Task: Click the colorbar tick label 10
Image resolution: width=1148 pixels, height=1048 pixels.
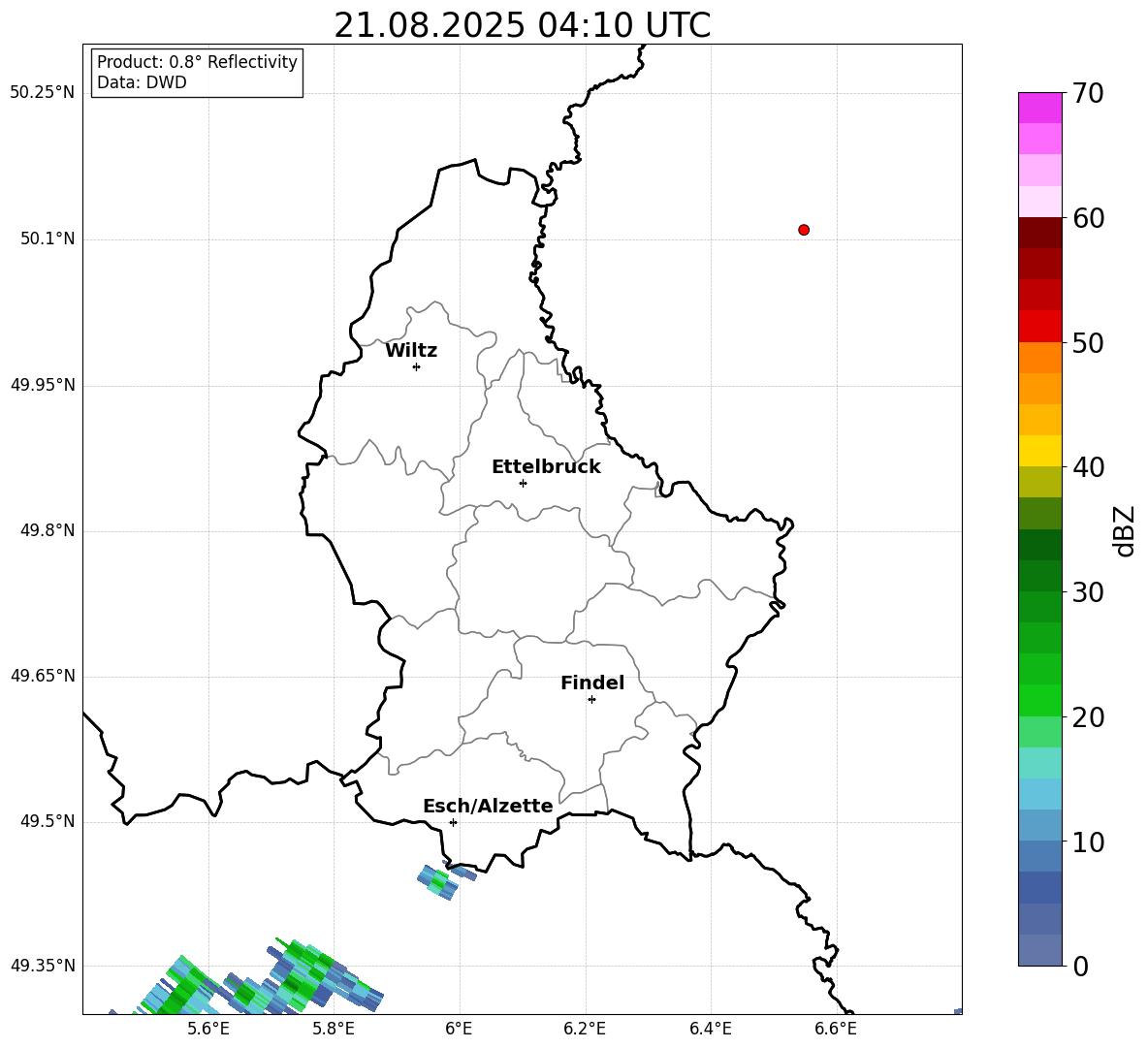Action: click(1088, 842)
